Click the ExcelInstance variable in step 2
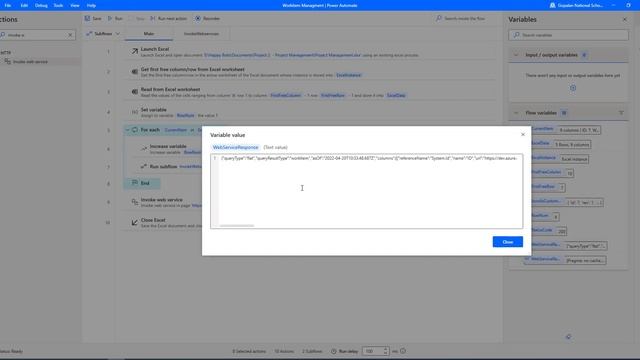This screenshot has height=360, width=640. click(349, 75)
